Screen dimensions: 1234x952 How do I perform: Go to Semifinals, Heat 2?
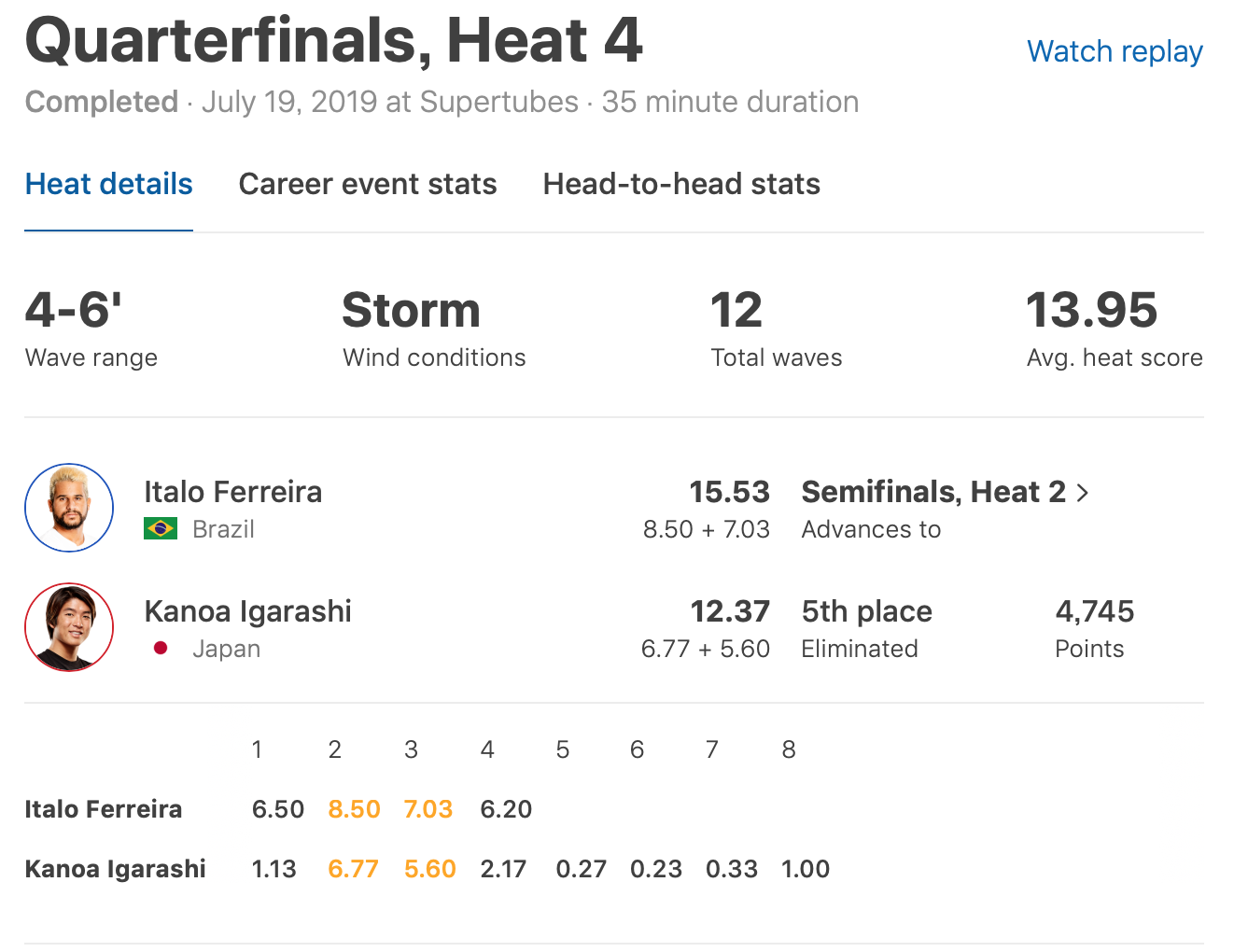[x=933, y=492]
